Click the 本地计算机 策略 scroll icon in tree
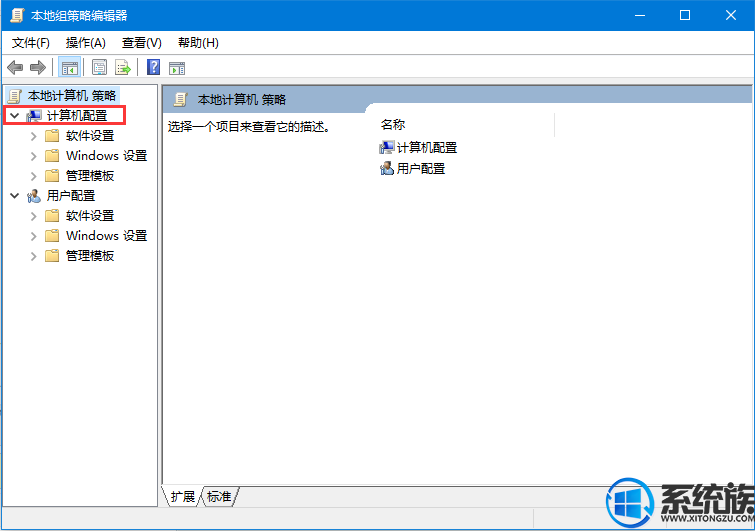The width and height of the screenshot is (755, 531). [x=15, y=96]
